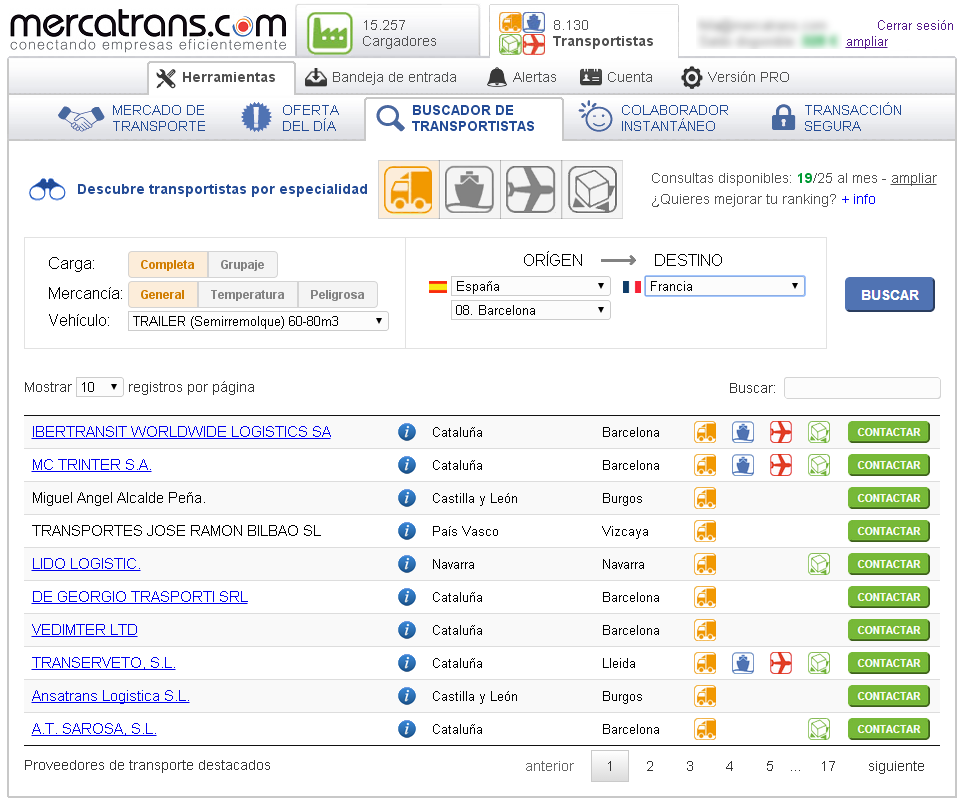Click ampliar link next to consultas disponibles

click(913, 178)
